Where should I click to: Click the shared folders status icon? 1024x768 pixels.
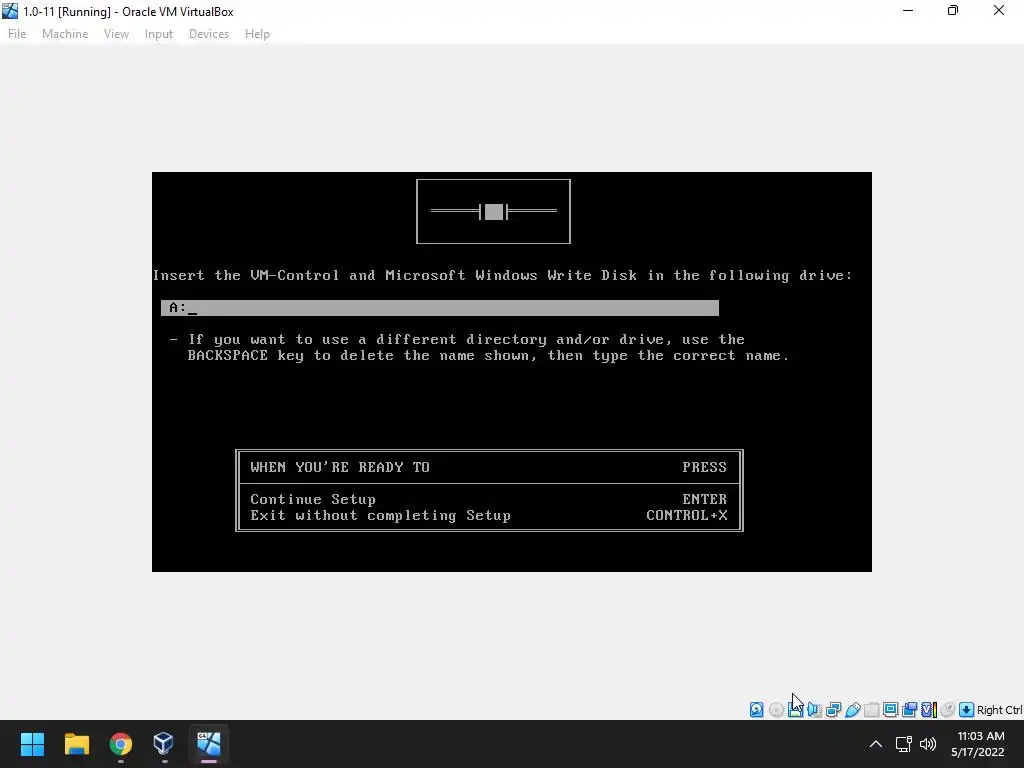[x=871, y=709]
